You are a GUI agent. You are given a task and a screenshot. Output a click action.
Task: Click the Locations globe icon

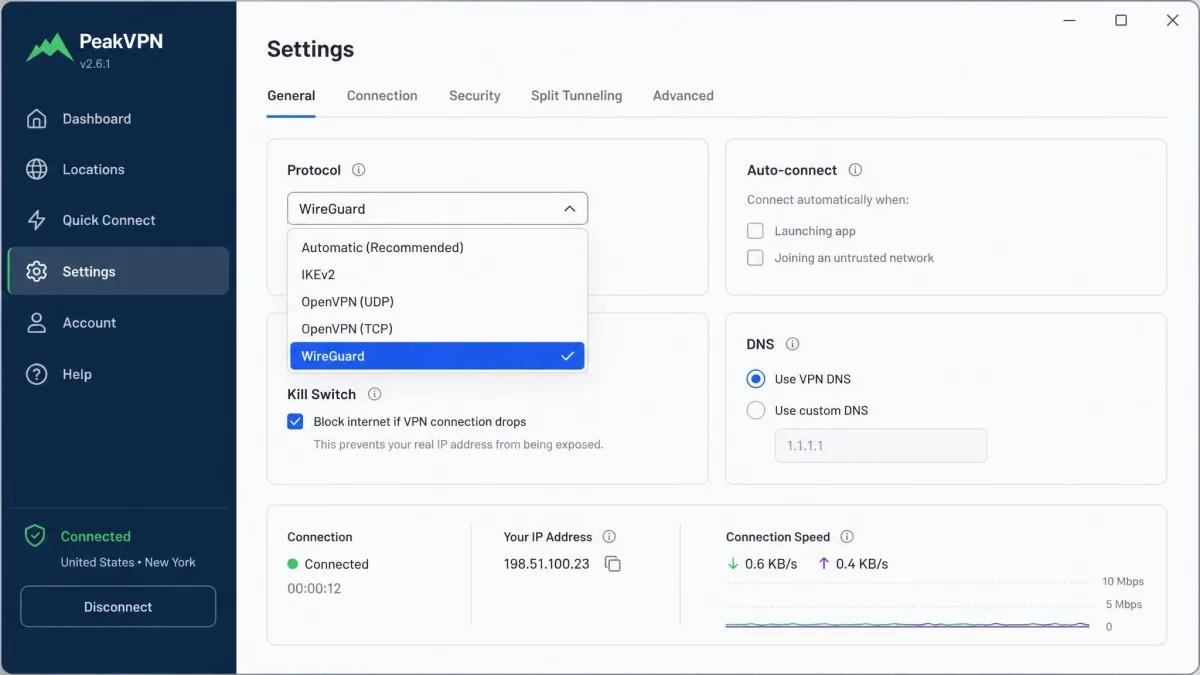(x=37, y=170)
